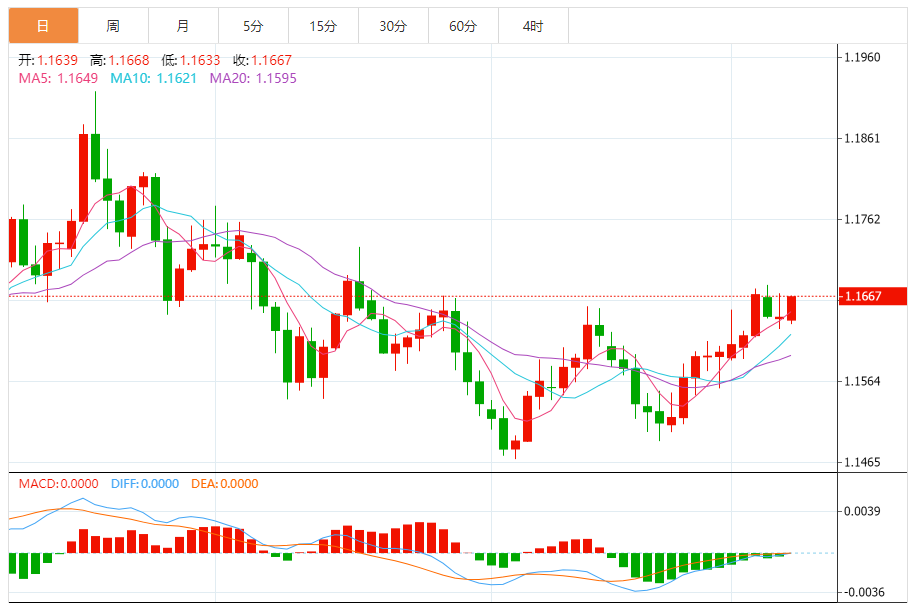Click the rightmost red candlestick
Viewport: 913px width, 603px height.
point(791,308)
